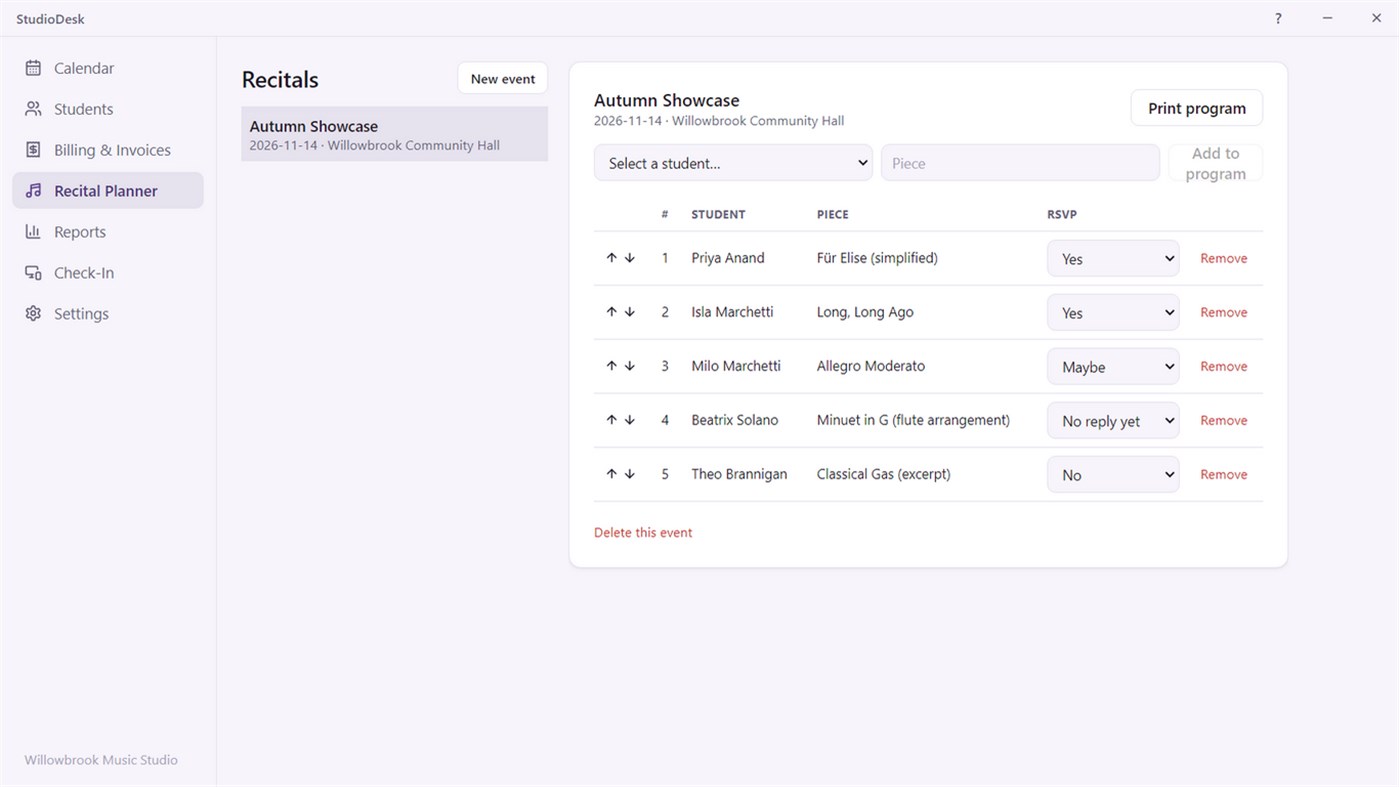This screenshot has width=1399, height=787.
Task: Open the Settings section
Action: (x=108, y=314)
